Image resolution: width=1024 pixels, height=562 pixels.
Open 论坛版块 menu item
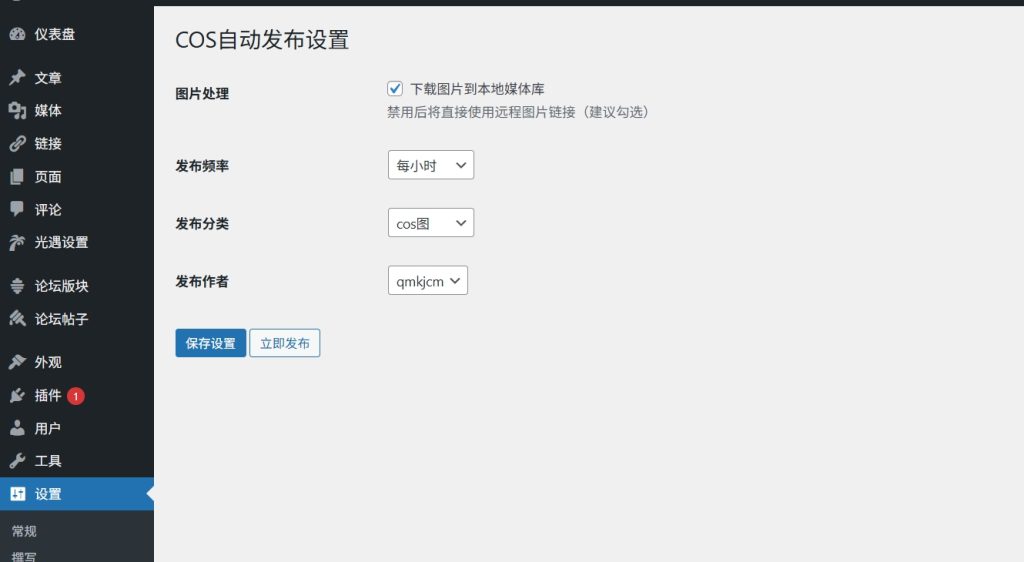coord(76,285)
